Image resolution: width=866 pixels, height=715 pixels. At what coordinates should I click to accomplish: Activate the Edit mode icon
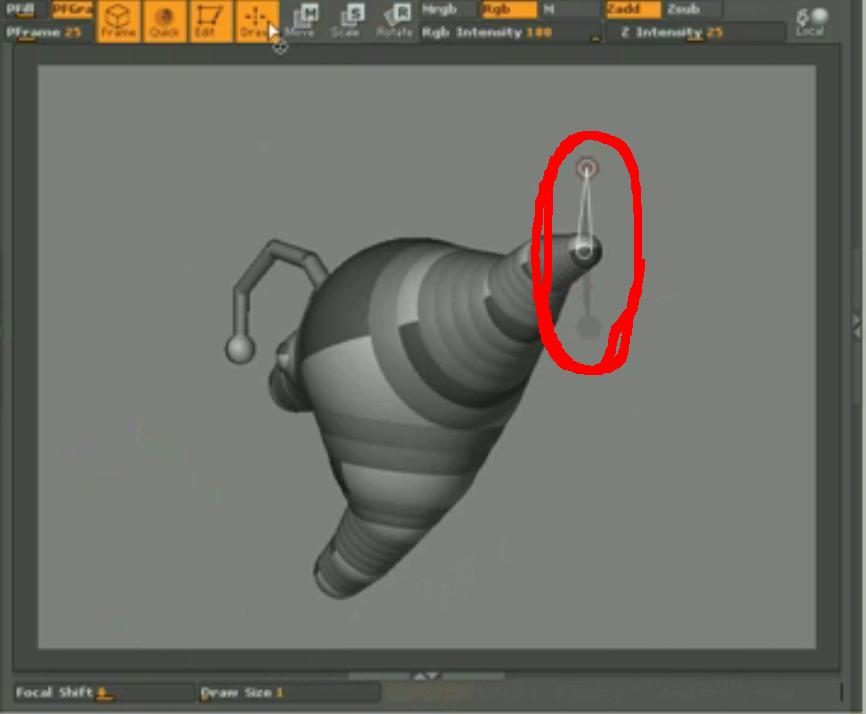(x=209, y=21)
